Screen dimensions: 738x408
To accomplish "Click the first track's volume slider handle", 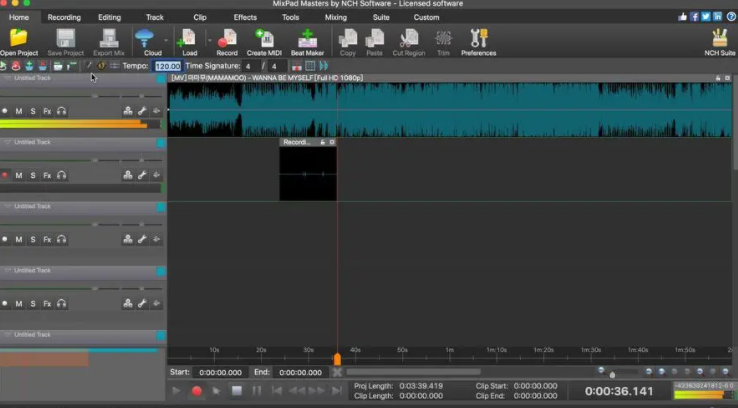I will point(95,96).
